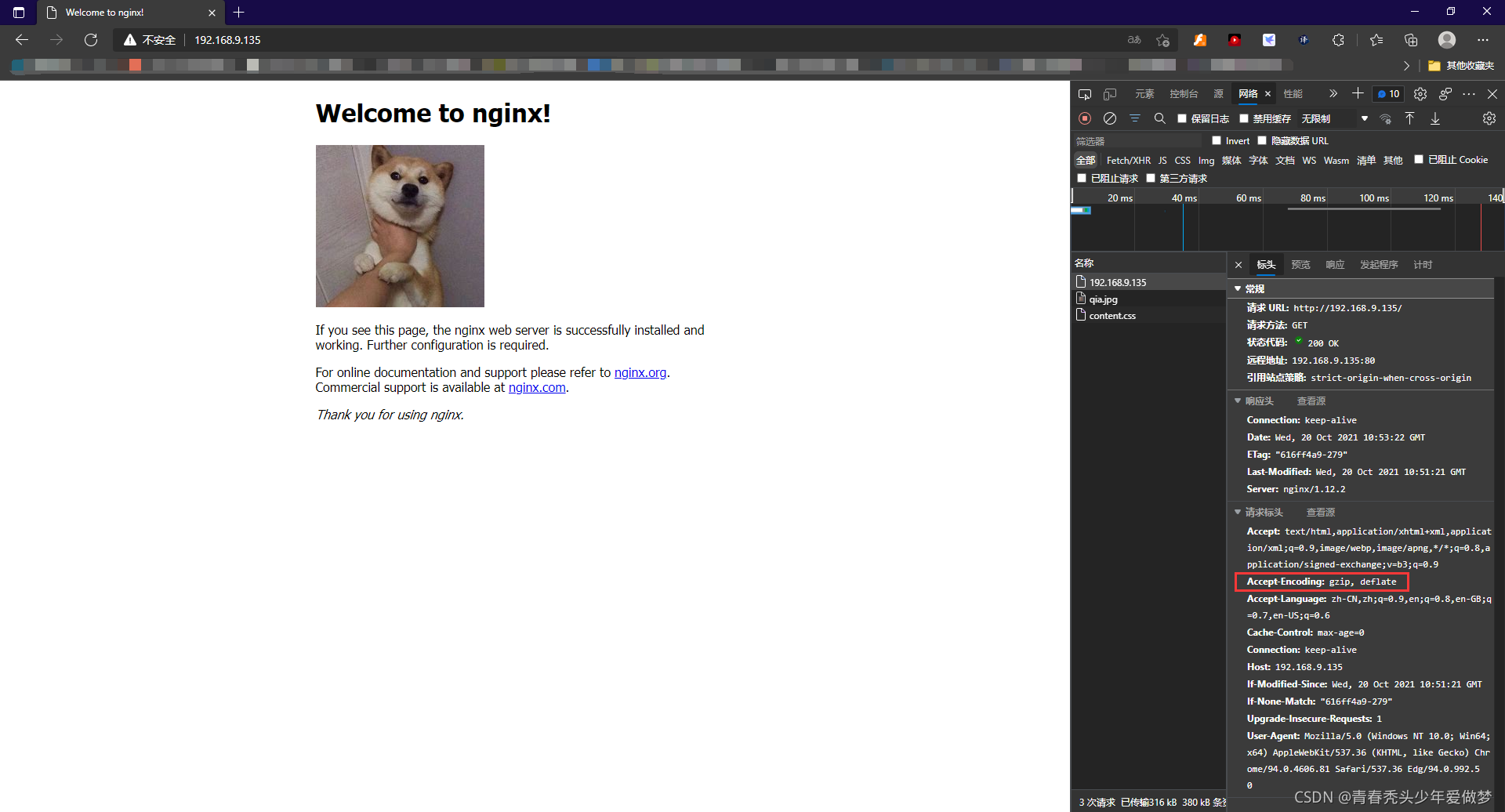
Task: Click the translate page icon
Action: tap(1134, 40)
